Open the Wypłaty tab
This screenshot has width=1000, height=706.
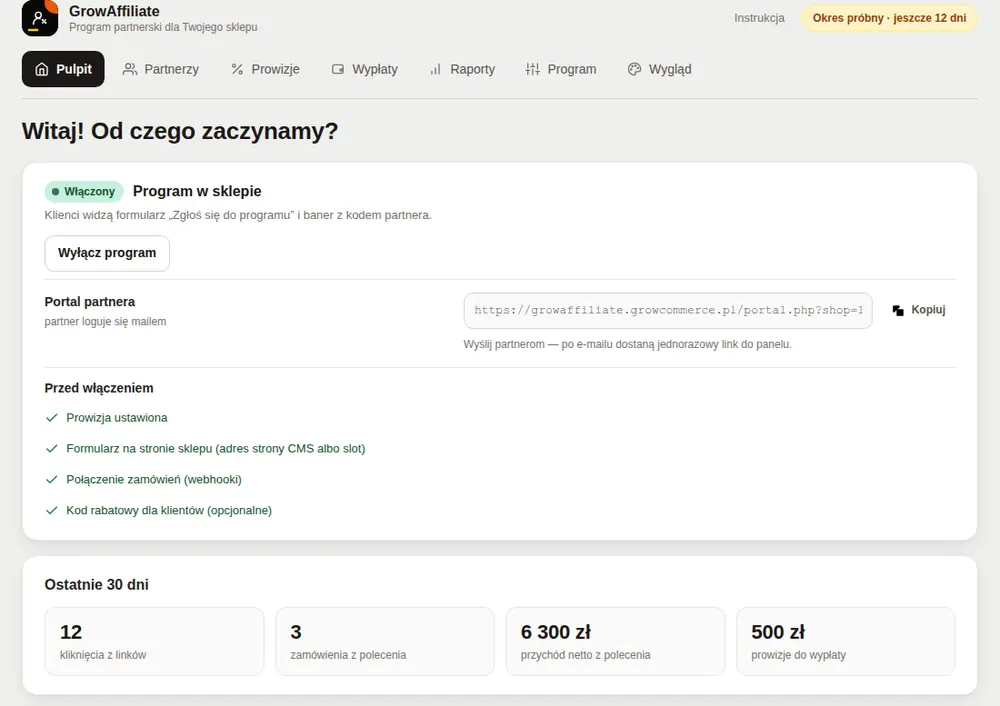[365, 69]
